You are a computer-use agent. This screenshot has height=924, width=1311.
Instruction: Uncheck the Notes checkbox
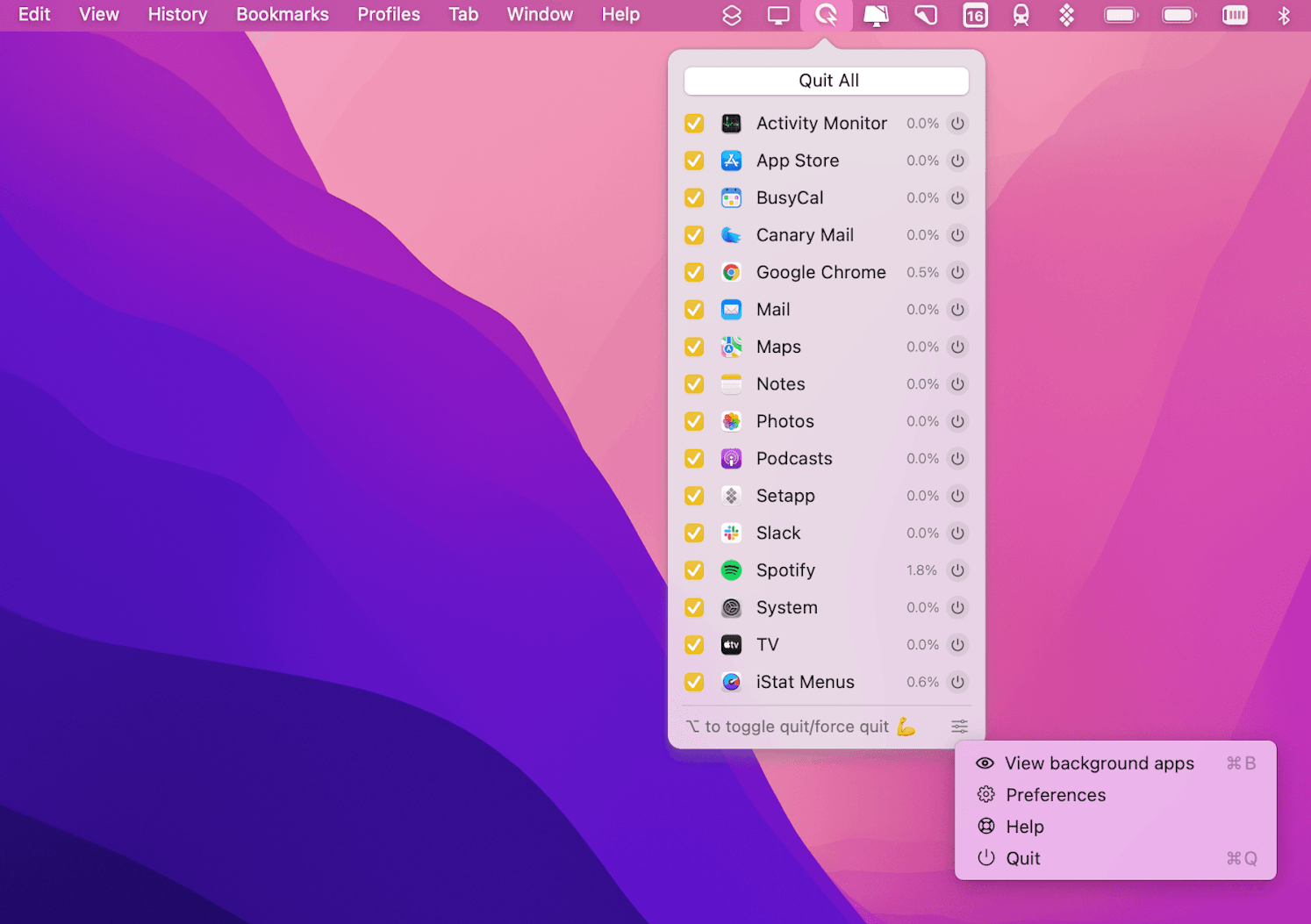pos(694,384)
